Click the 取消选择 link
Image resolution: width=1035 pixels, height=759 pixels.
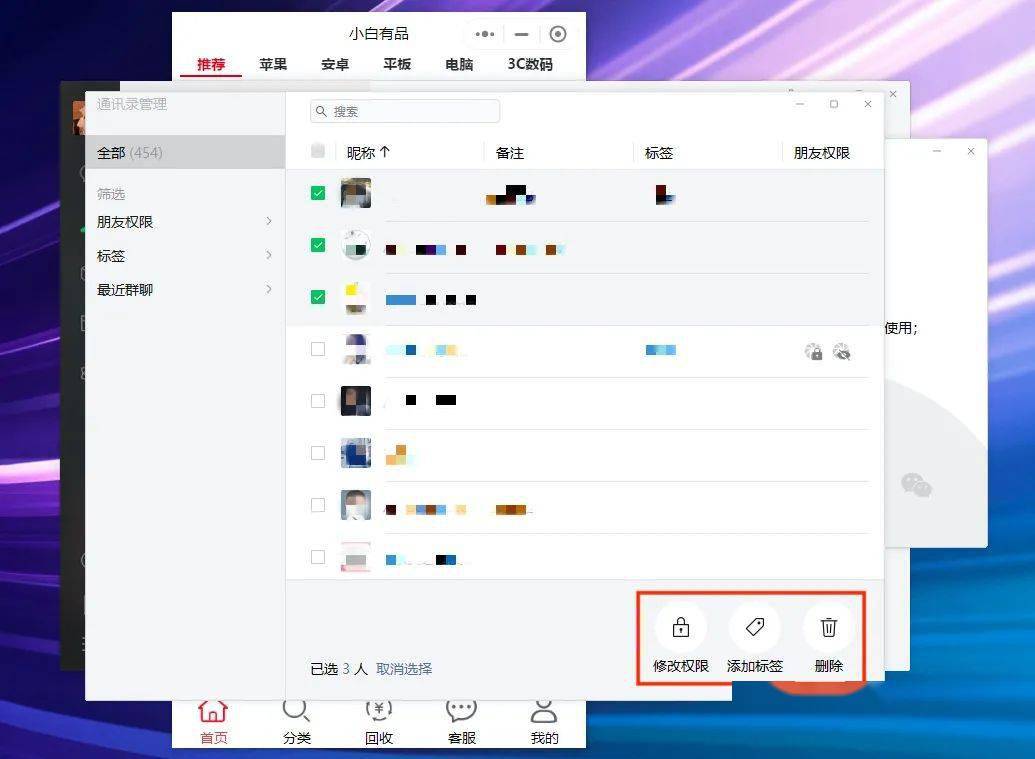coord(403,670)
